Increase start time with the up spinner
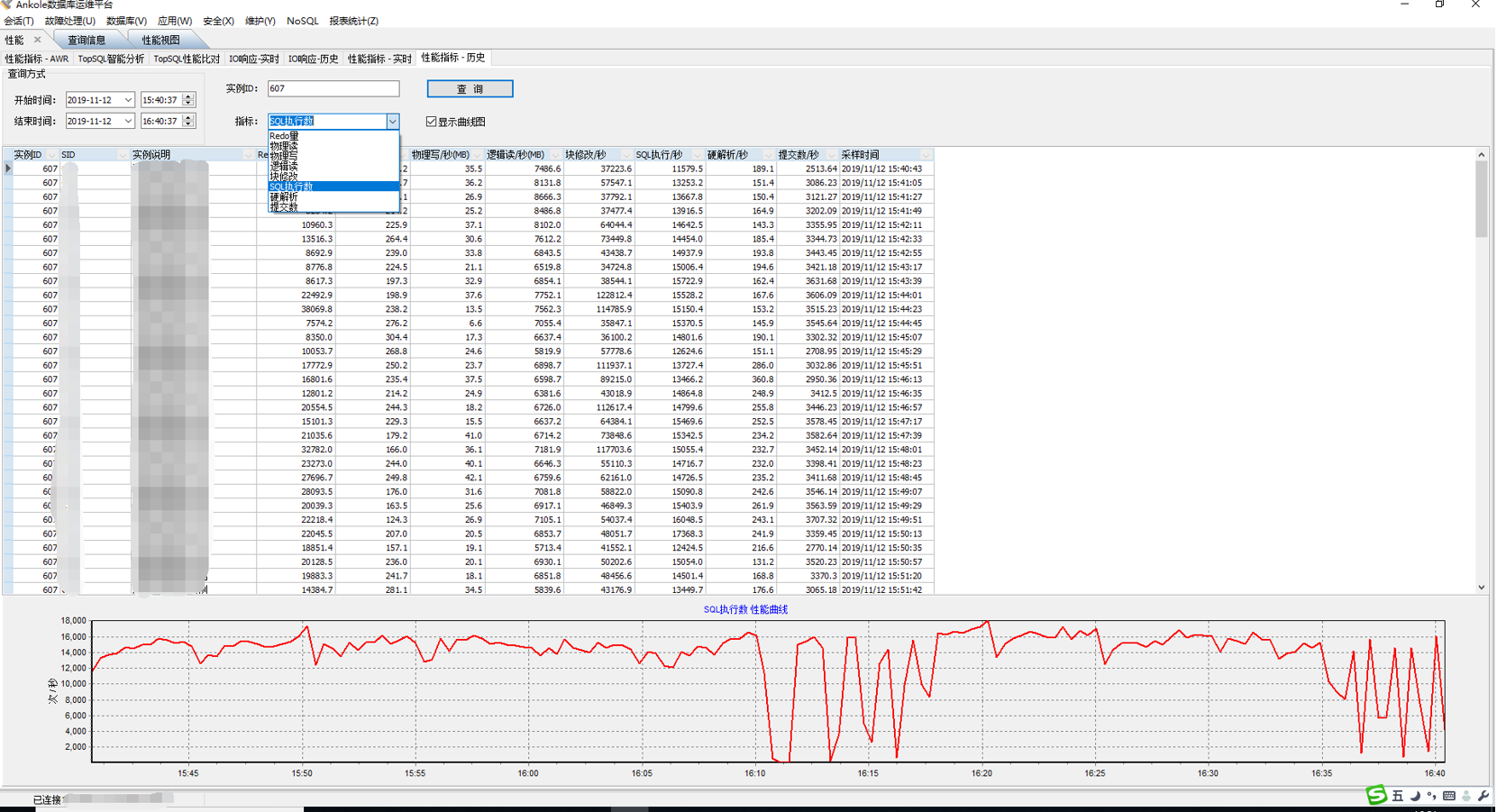This screenshot has width=1497, height=812. (187, 96)
